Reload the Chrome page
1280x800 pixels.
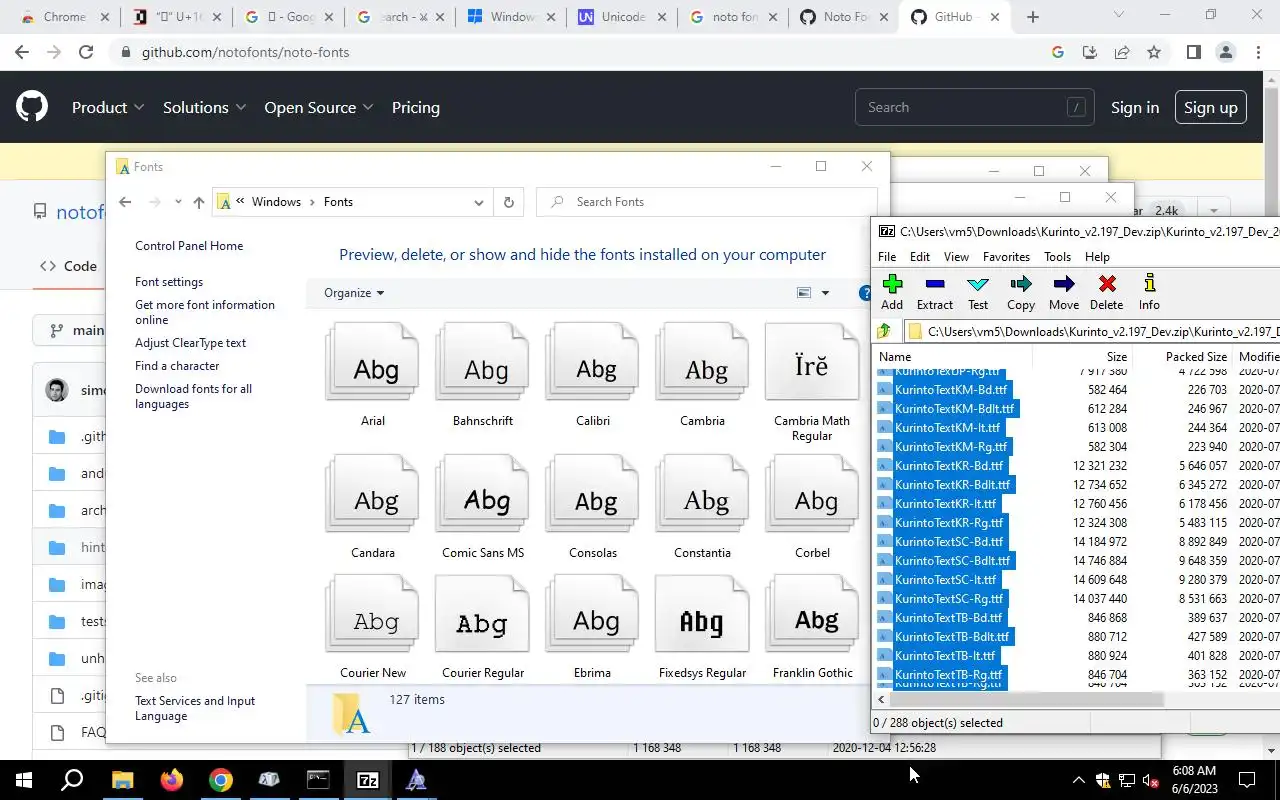[86, 52]
